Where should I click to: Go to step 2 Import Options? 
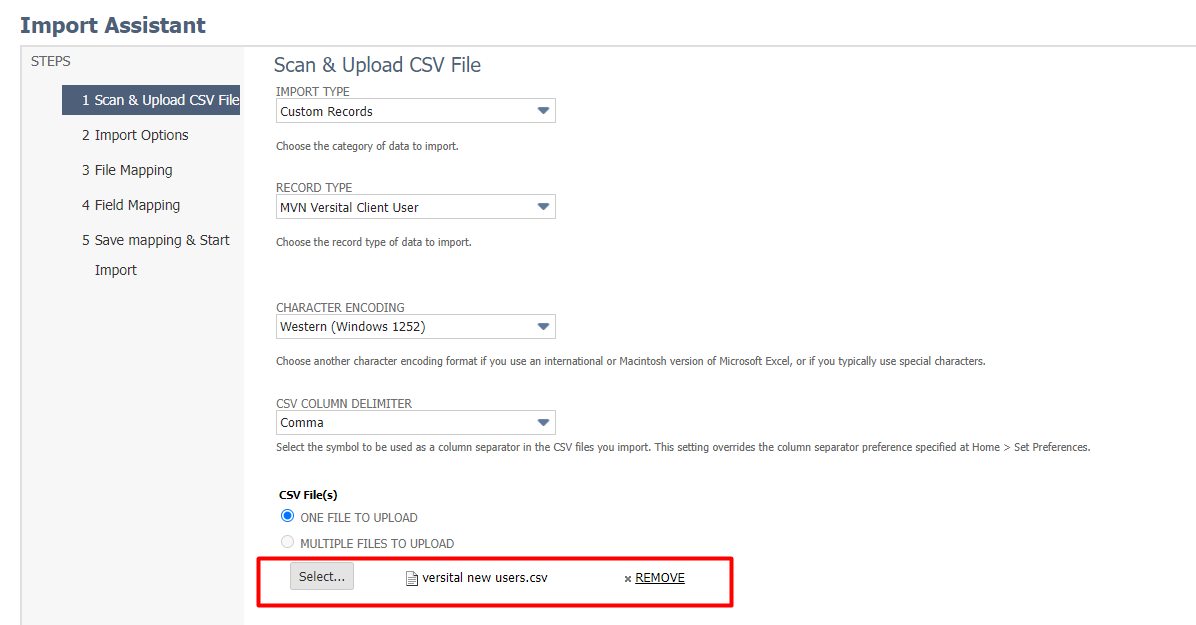[x=135, y=135]
